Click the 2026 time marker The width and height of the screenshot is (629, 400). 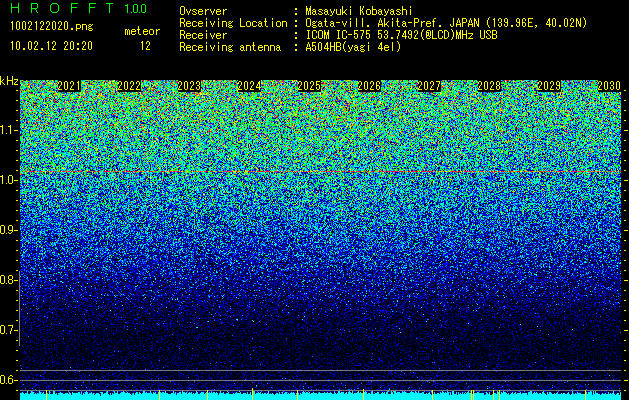click(369, 86)
